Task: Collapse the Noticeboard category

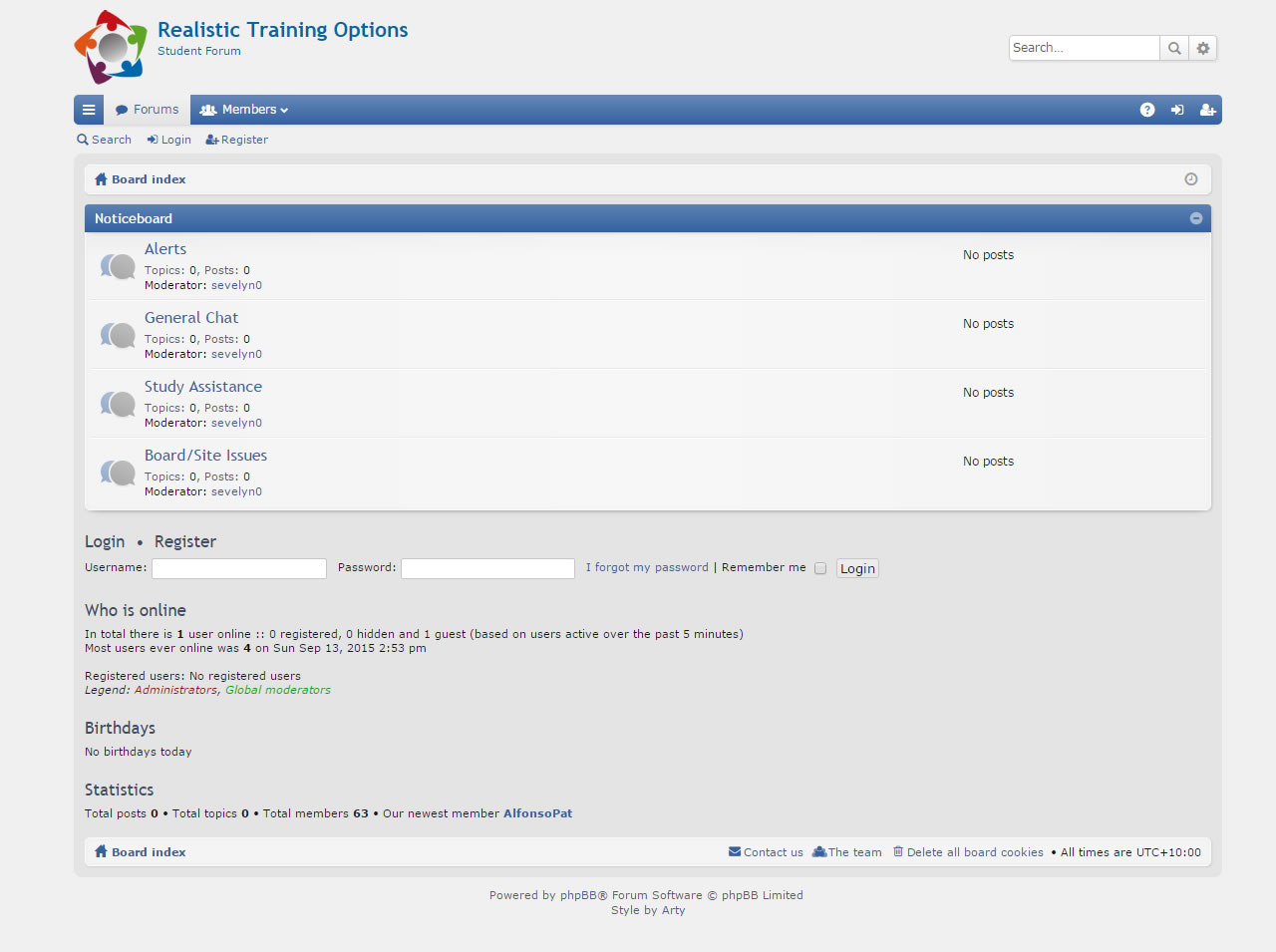Action: coord(1196,218)
